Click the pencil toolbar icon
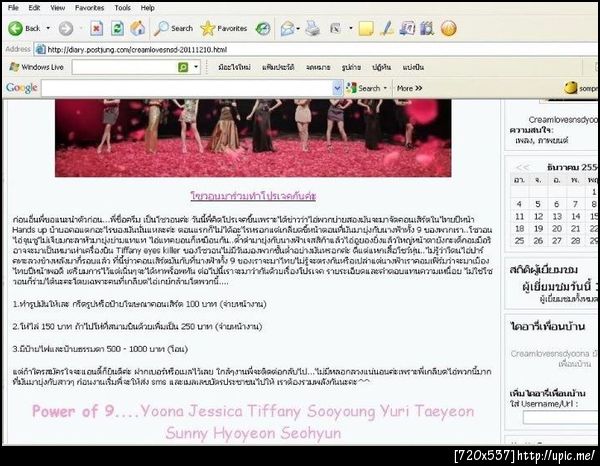The height and width of the screenshot is (466, 600). (386, 28)
